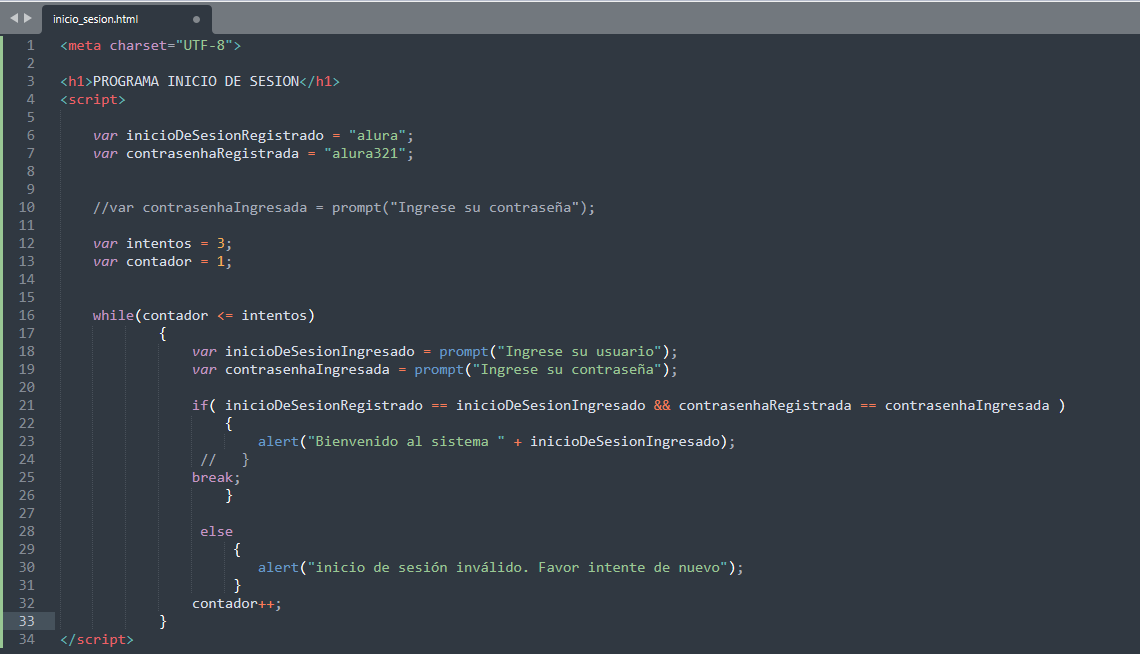
Task: Click the && operator on line 21
Action: pos(662,405)
